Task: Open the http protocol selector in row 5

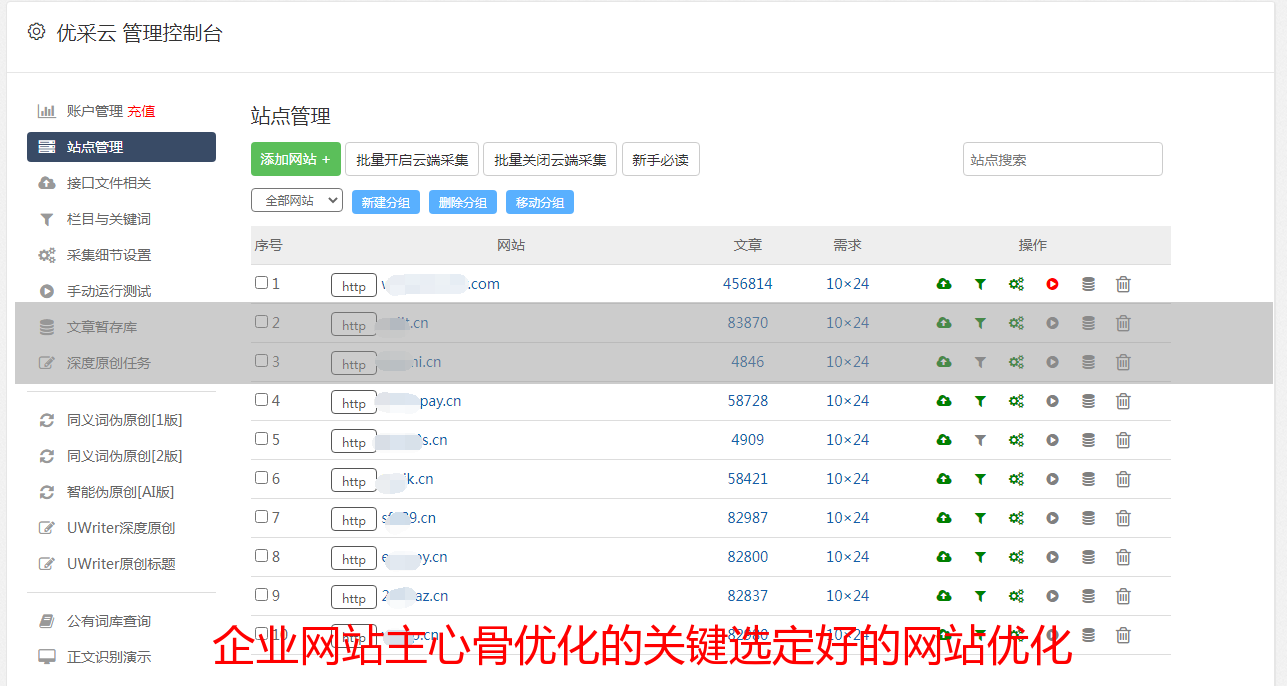Action: (354, 442)
